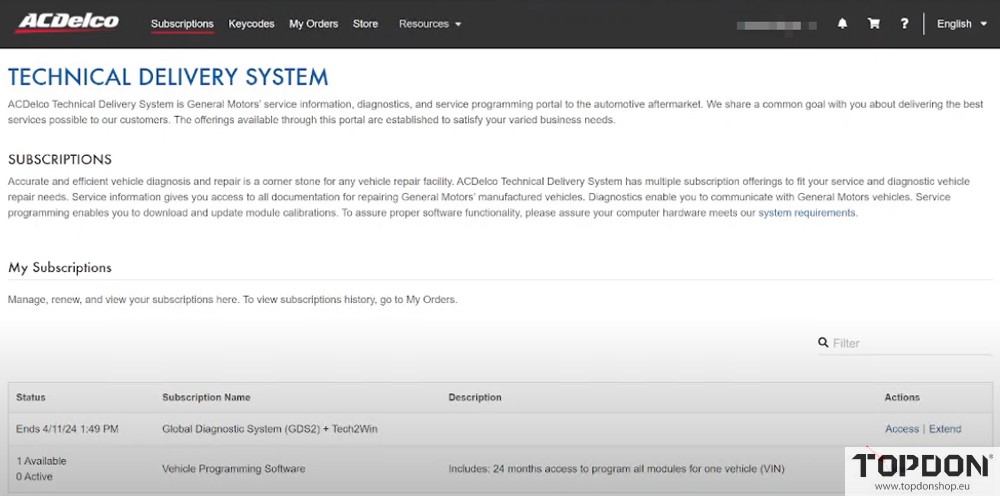Open the system requirements link
1000x496 pixels.
(806, 213)
